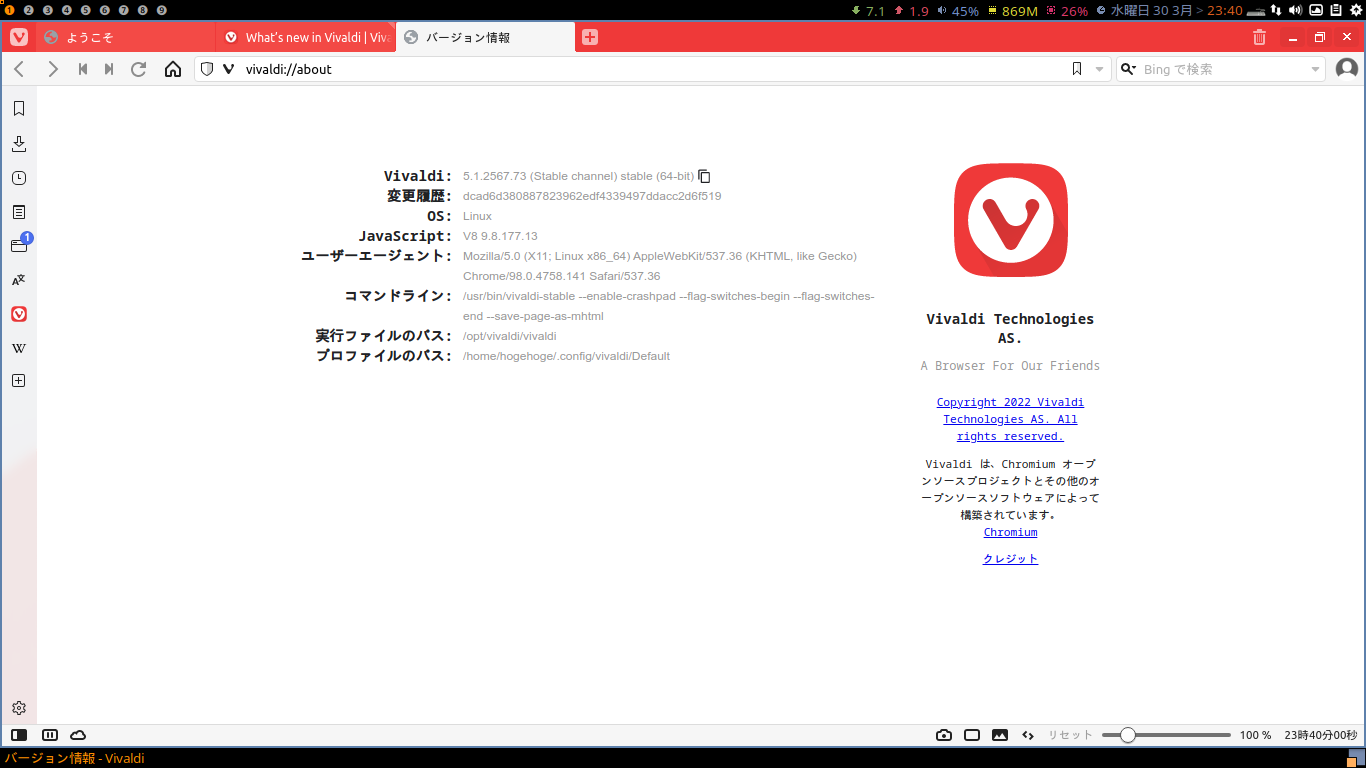
Task: Open the tab tiling options
Action: coord(50,735)
